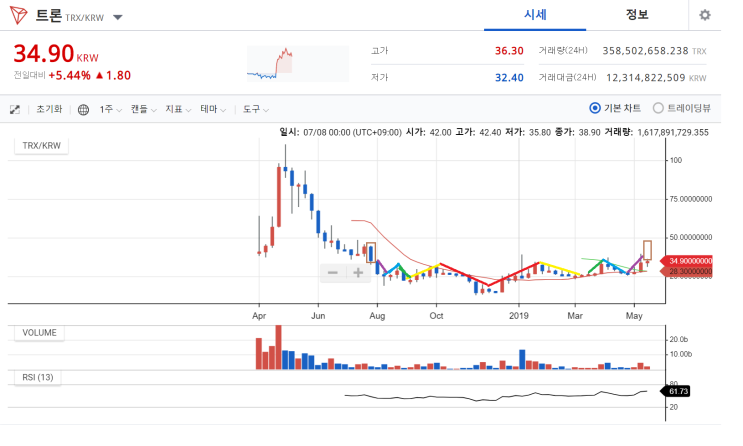Click the 32.40 low price value
This screenshot has width=743, height=446.
click(509, 78)
